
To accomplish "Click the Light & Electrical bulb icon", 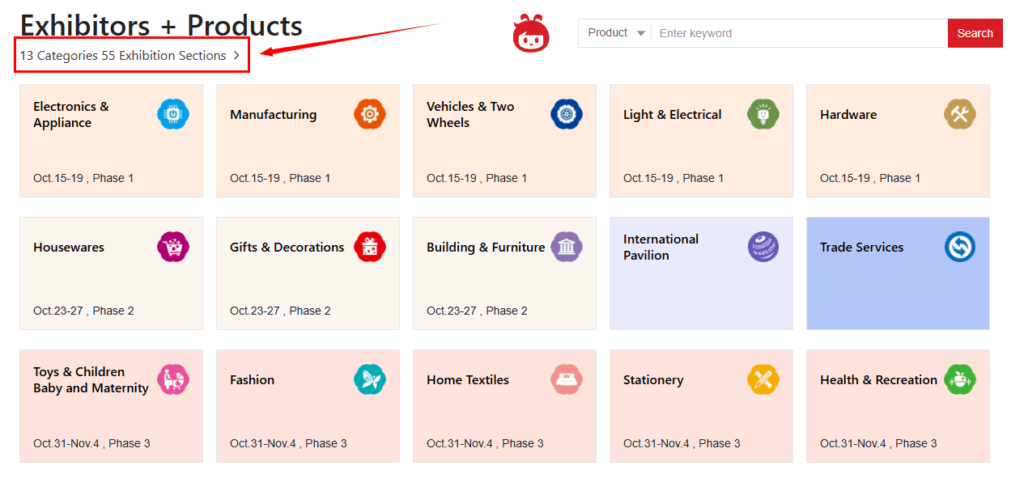I will tap(763, 114).
